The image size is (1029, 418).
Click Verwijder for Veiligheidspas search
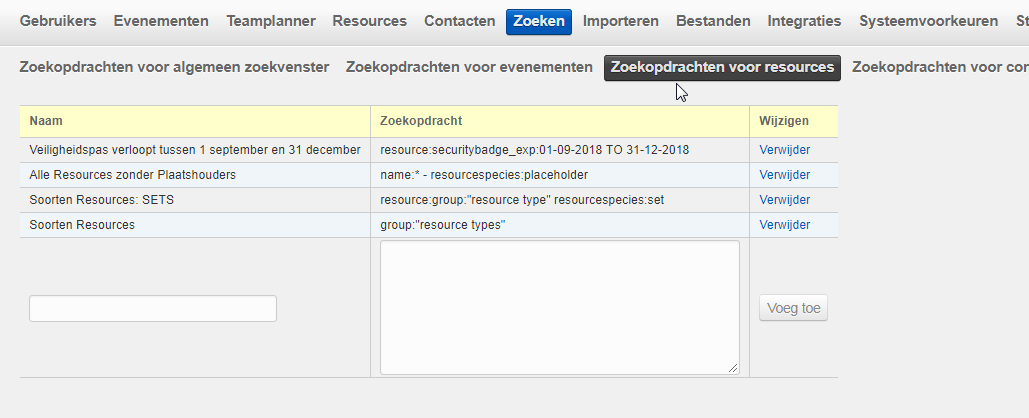click(784, 150)
